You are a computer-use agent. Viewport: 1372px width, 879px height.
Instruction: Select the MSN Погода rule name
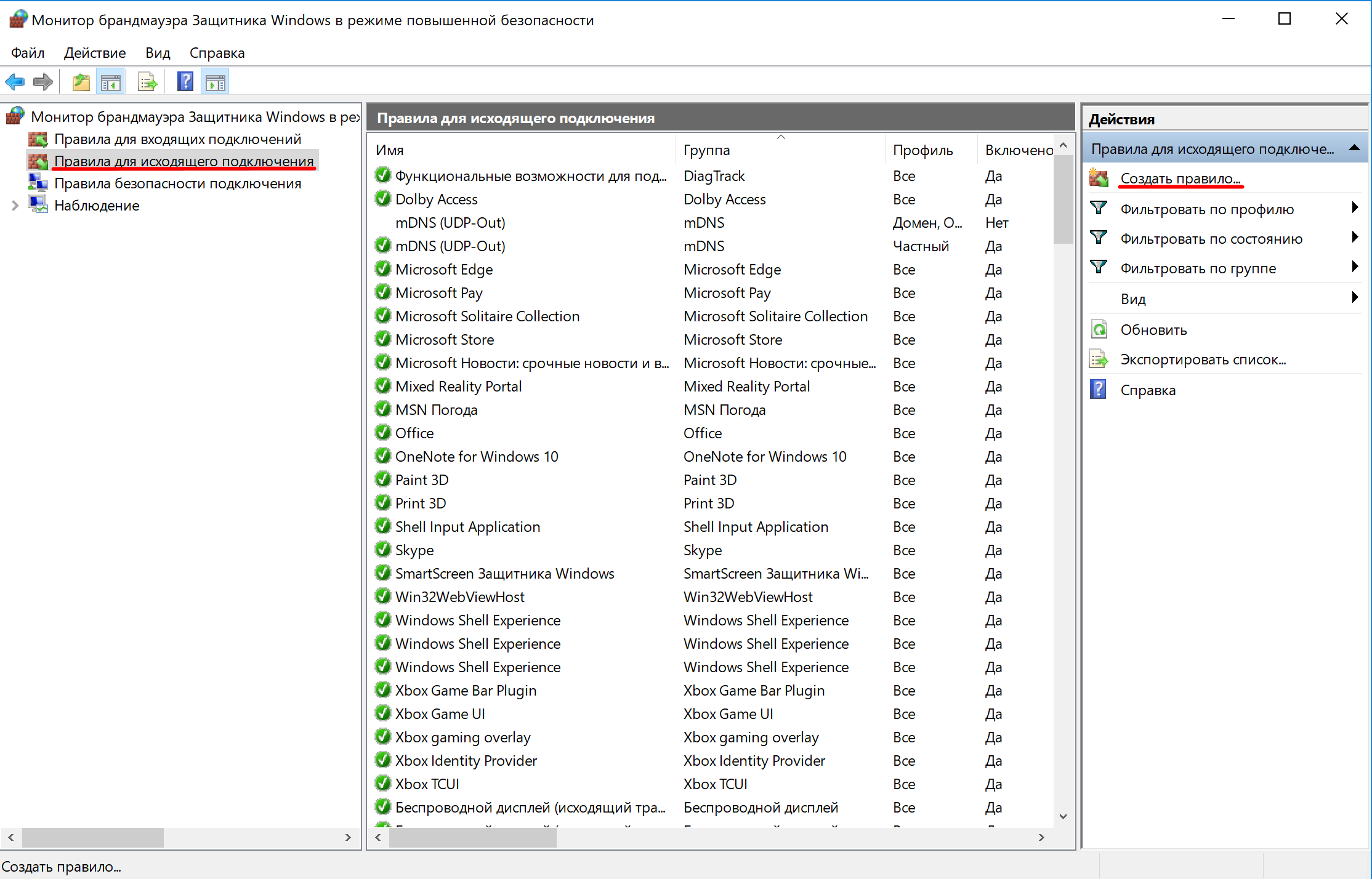[x=437, y=409]
